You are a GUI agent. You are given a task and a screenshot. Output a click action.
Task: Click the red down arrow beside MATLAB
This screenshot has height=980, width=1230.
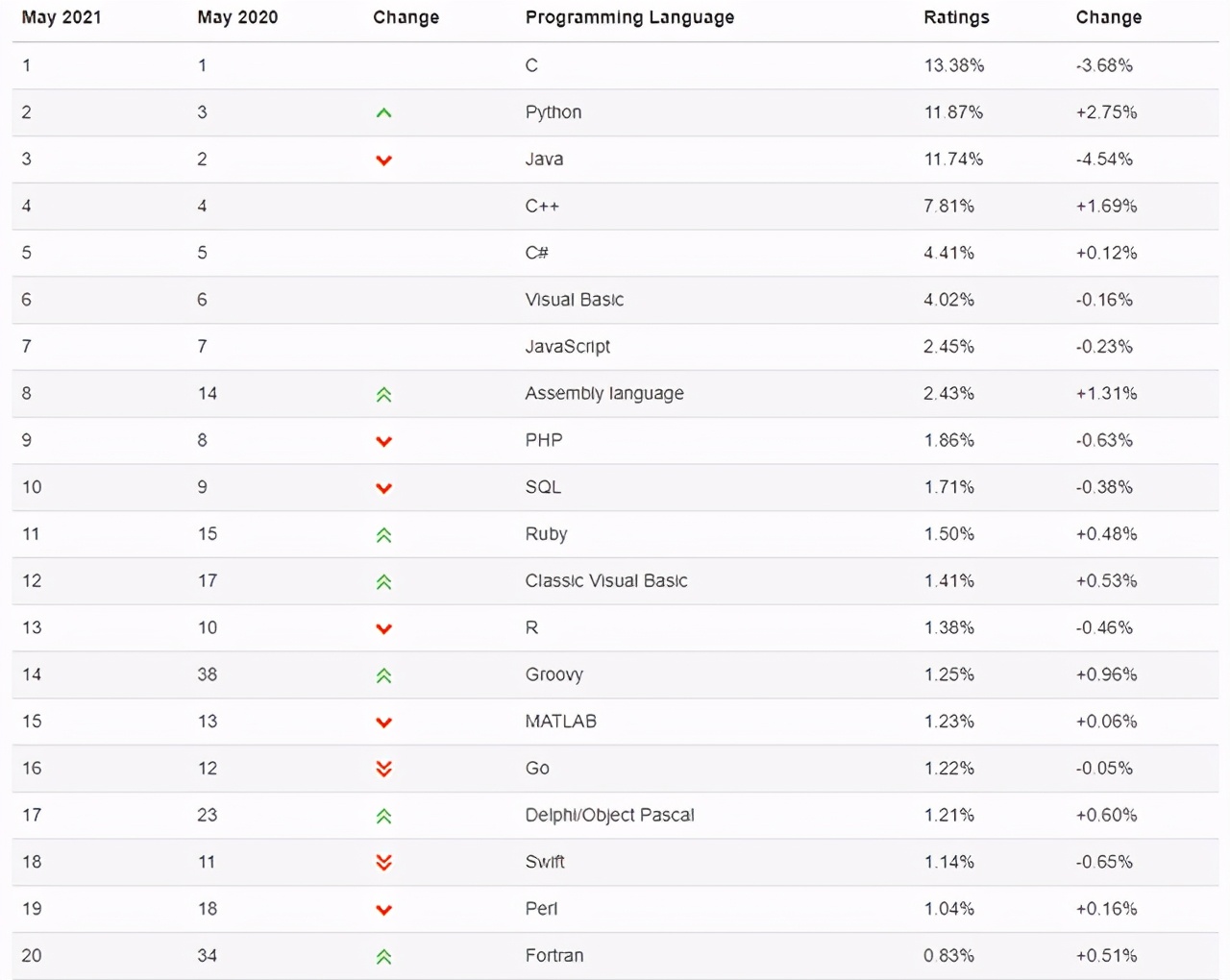[383, 723]
